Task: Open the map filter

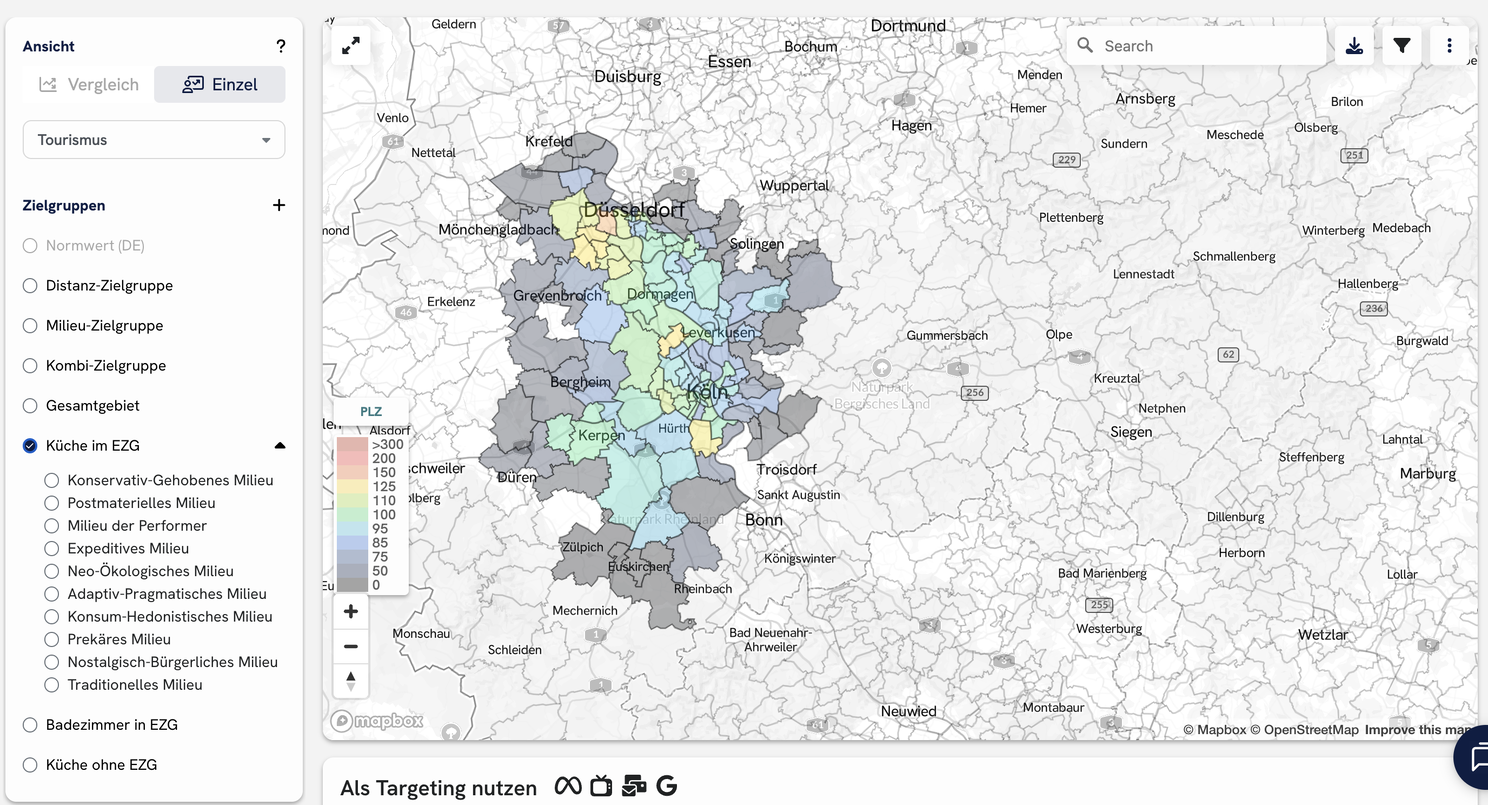Action: pos(1402,46)
